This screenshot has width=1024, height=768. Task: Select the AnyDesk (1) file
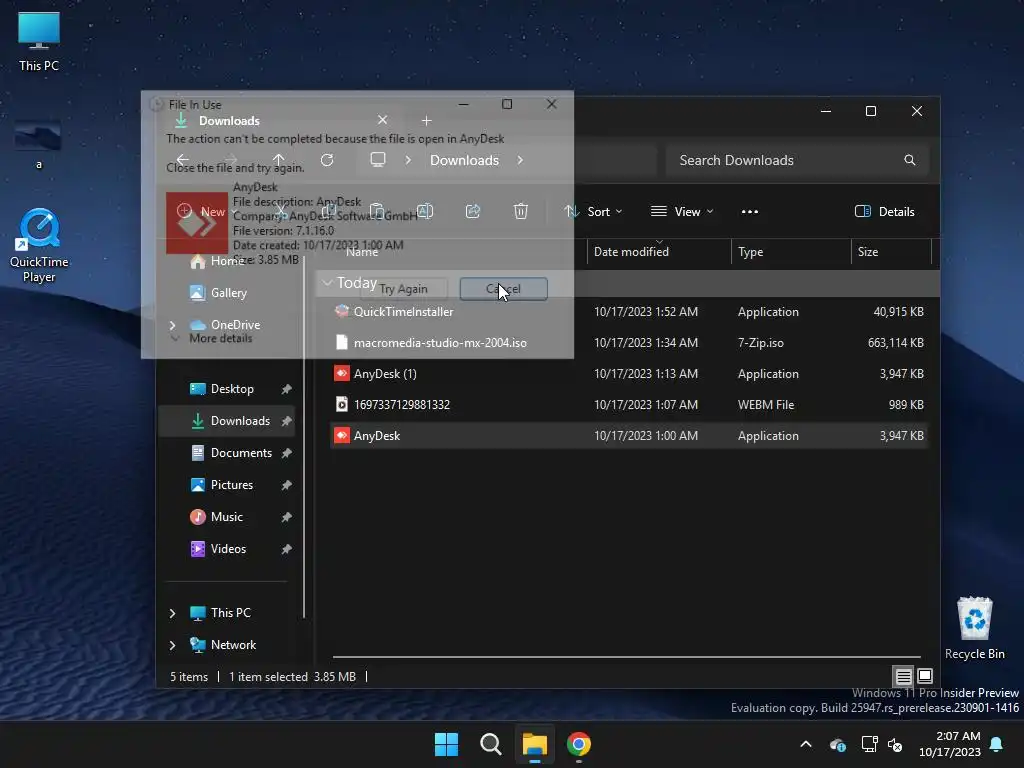pyautogui.click(x=629, y=374)
